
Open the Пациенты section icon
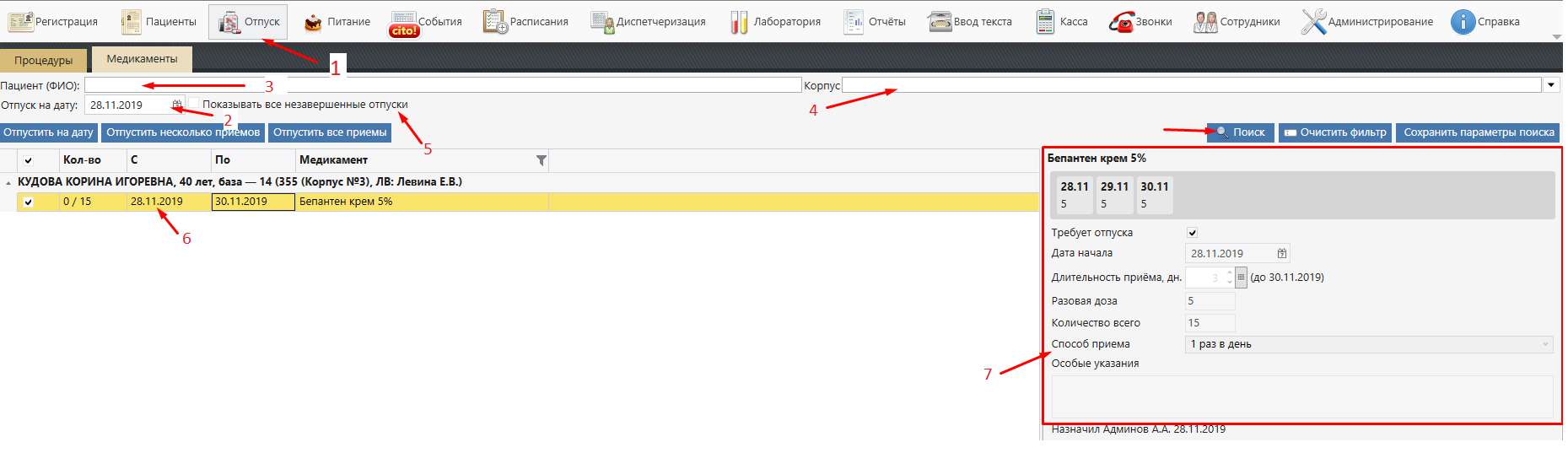[132, 22]
